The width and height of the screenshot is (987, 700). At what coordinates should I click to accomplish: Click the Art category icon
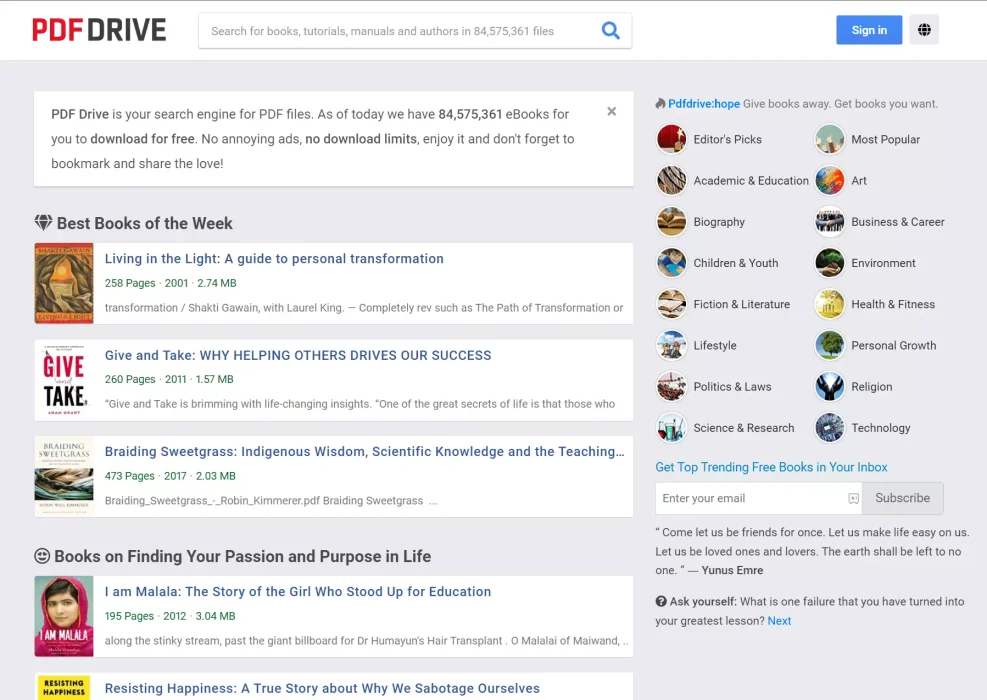point(830,181)
